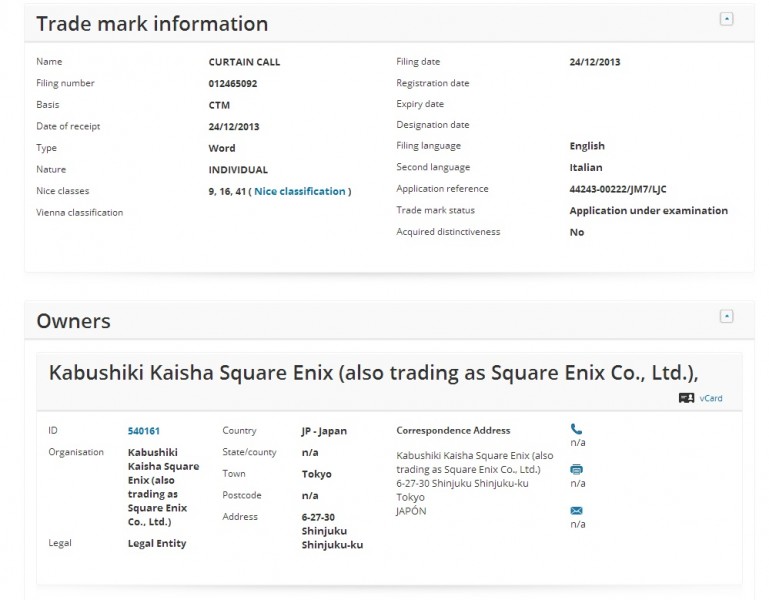Click the fax printer icon

[x=576, y=469]
